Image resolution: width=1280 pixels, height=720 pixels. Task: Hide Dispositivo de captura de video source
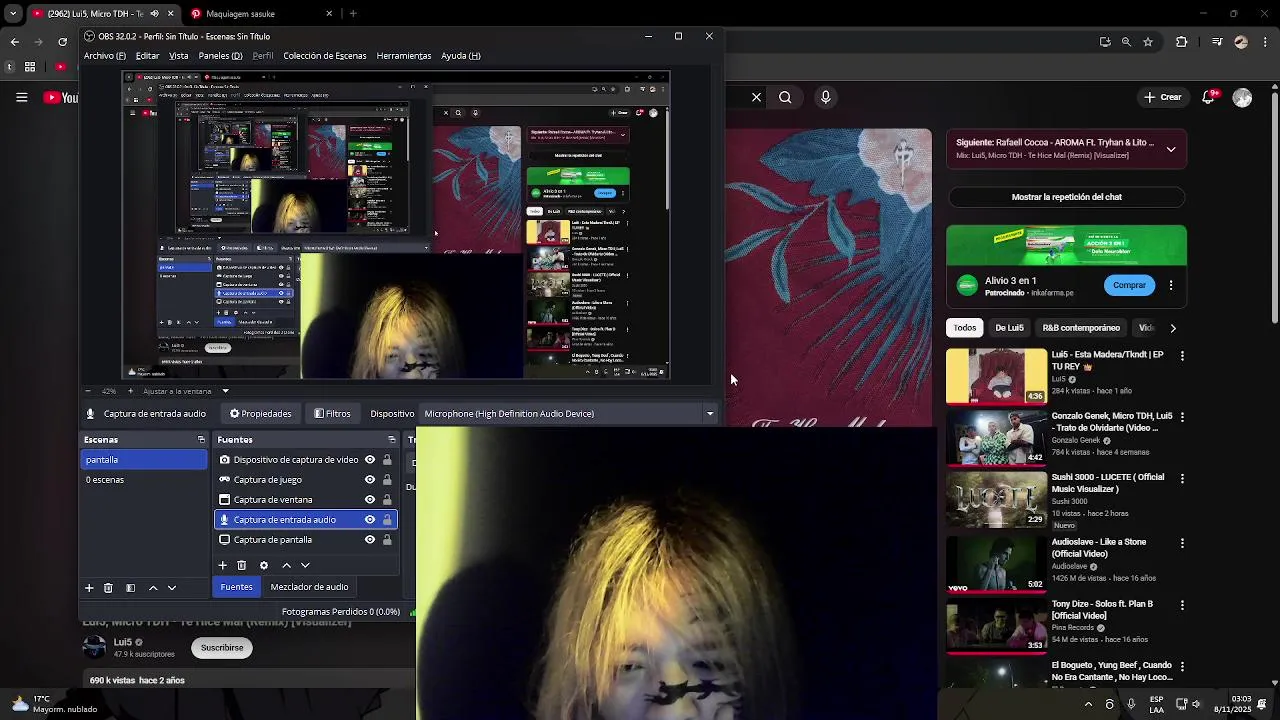coord(370,460)
